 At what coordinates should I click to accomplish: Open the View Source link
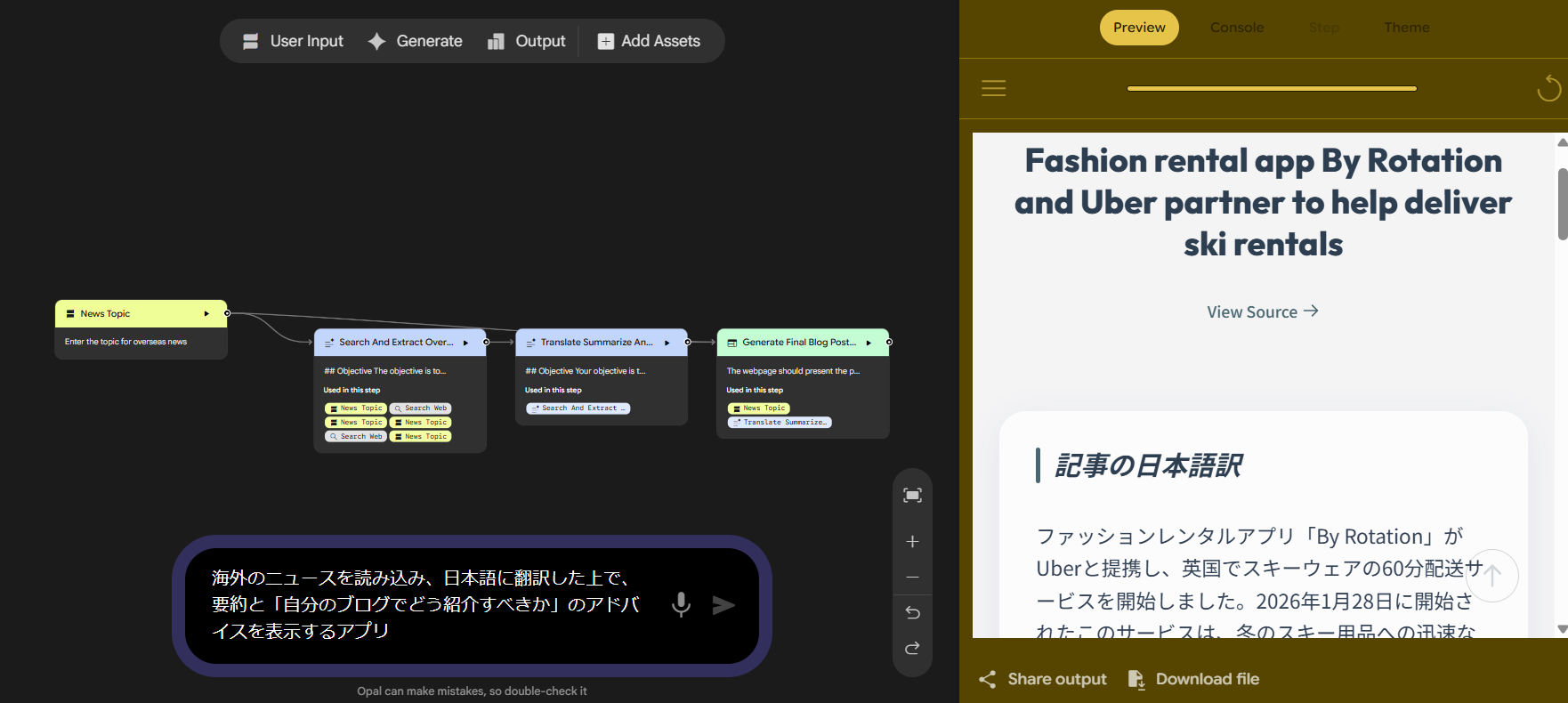[x=1262, y=311]
